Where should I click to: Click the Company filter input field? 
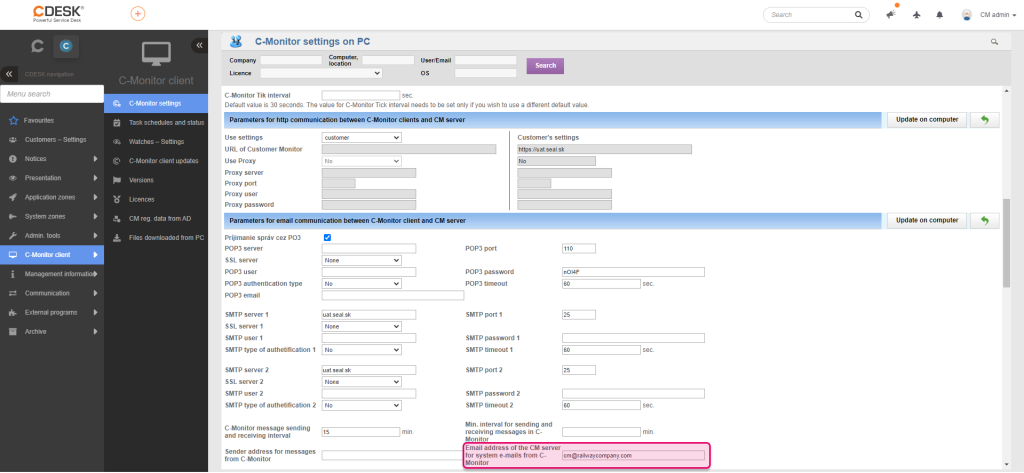tap(291, 60)
